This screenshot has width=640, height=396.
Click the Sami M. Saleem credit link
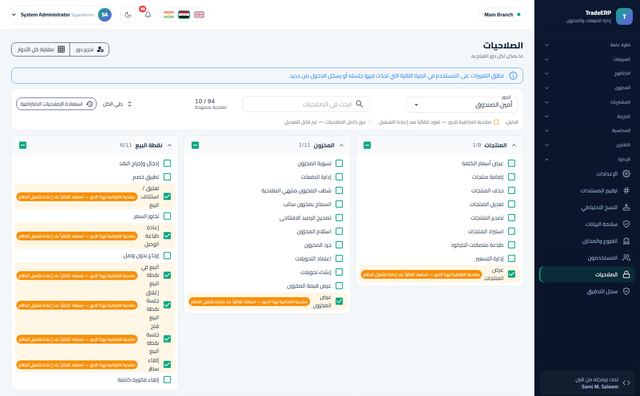click(600, 387)
